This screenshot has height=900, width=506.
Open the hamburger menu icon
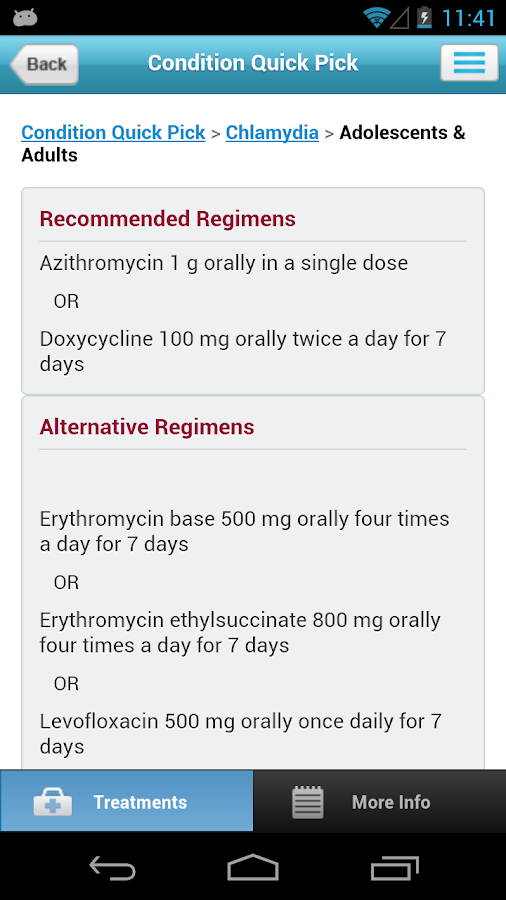click(x=469, y=63)
